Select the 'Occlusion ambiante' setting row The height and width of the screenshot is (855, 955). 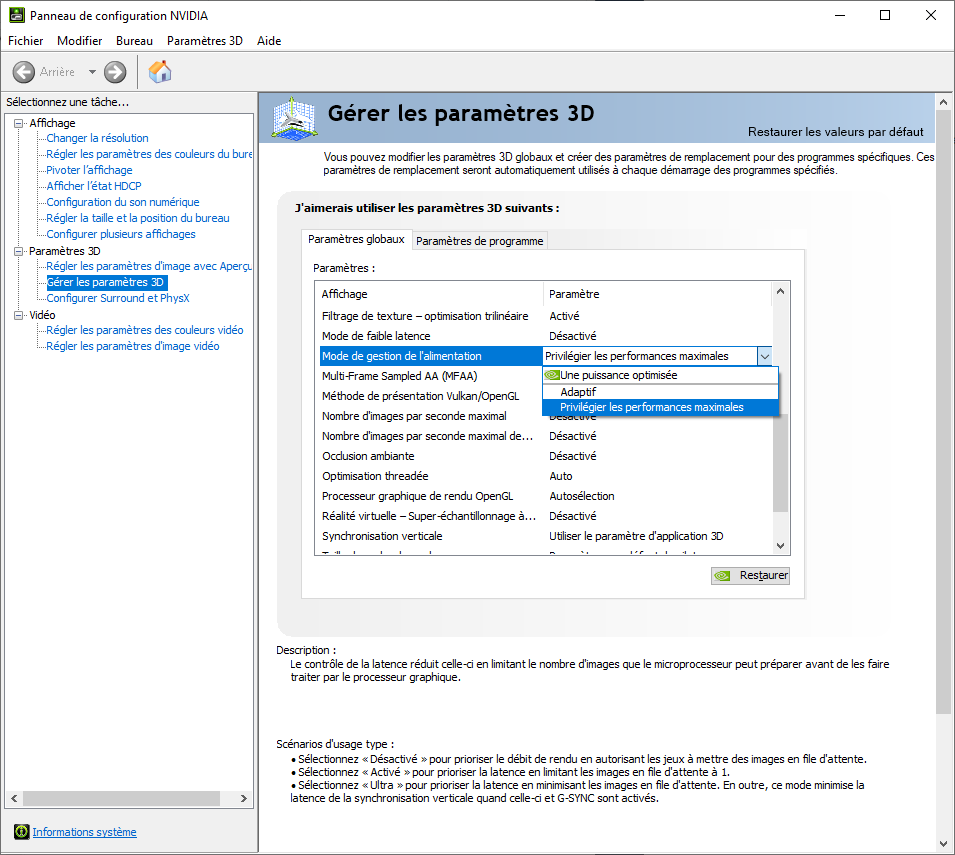(546, 456)
